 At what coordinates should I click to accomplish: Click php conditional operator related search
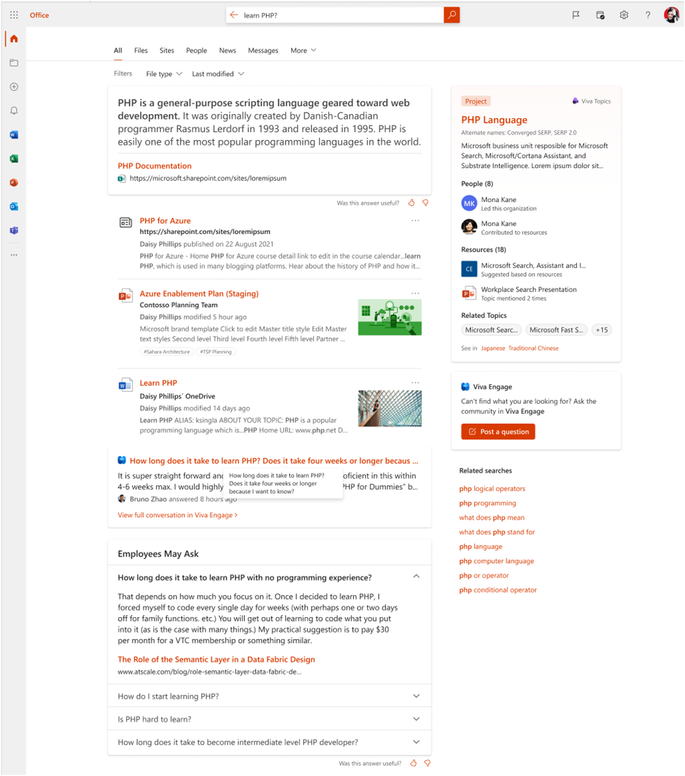click(x=498, y=590)
